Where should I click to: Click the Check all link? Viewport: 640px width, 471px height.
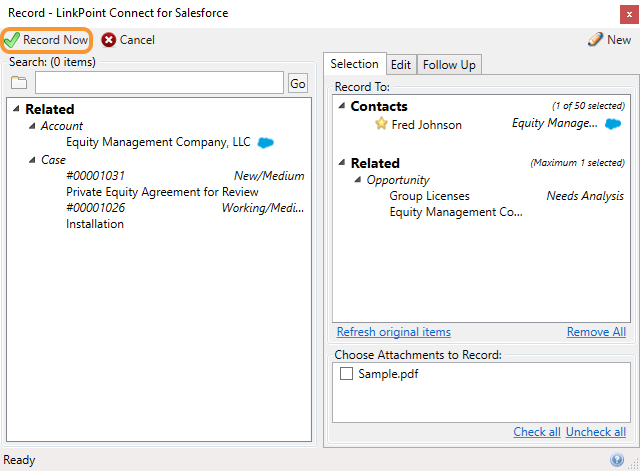(537, 431)
